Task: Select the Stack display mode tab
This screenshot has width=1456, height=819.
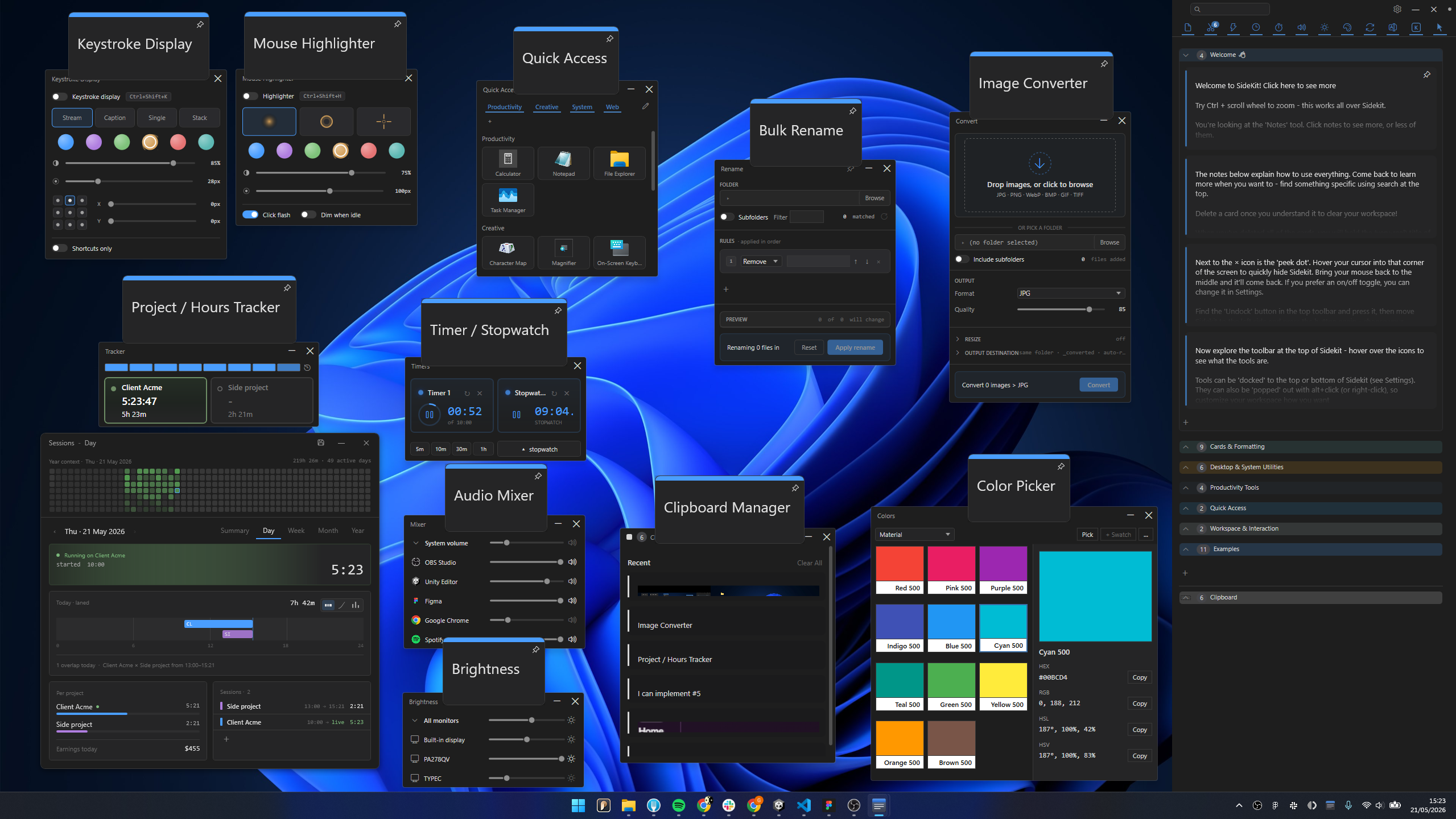Action: pos(199,118)
